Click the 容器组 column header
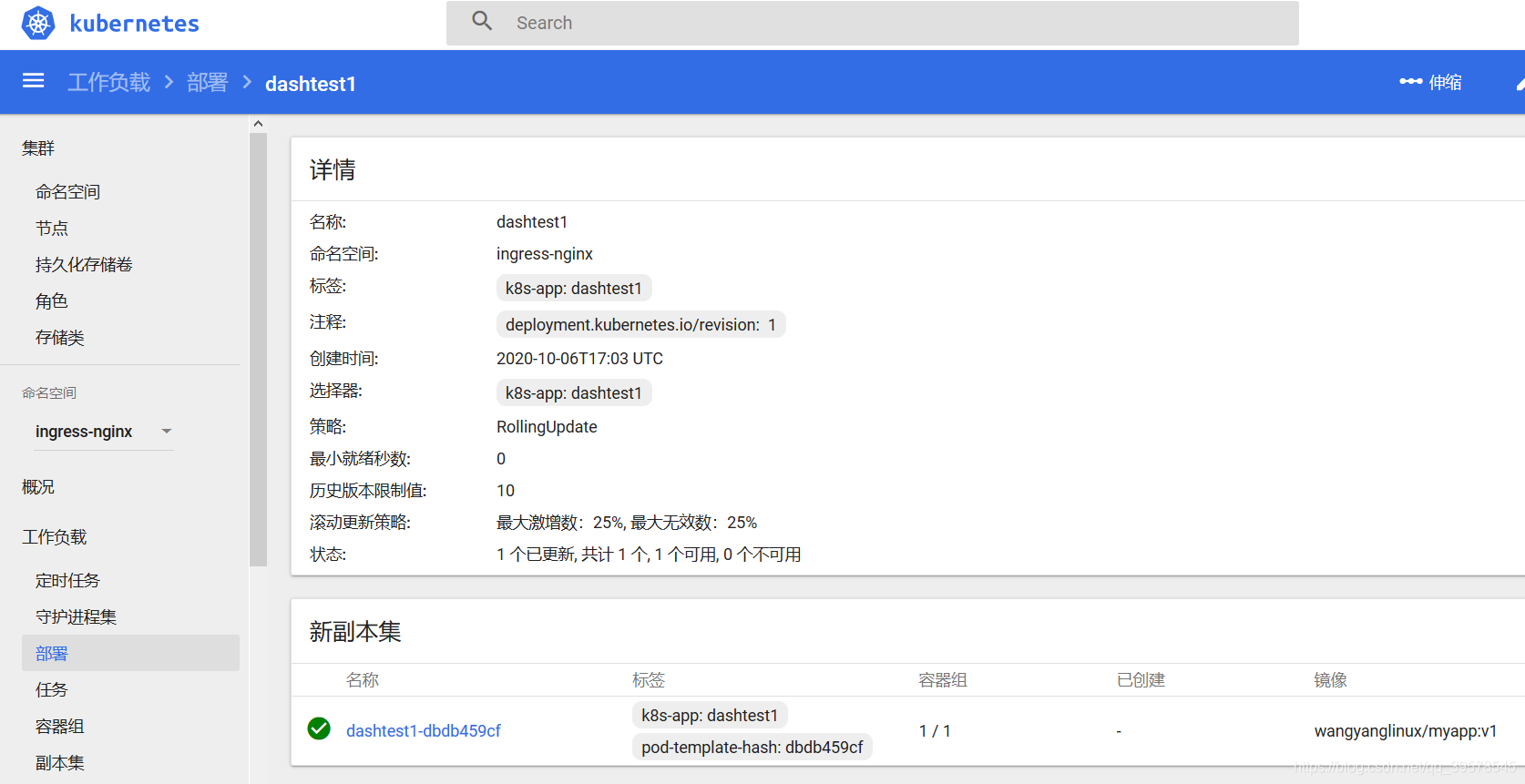 coord(943,679)
